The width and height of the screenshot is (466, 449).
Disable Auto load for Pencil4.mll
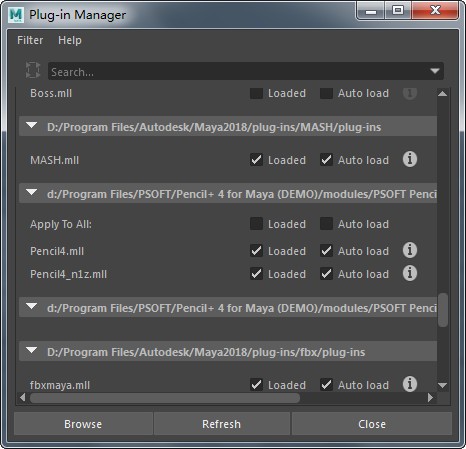[x=326, y=251]
